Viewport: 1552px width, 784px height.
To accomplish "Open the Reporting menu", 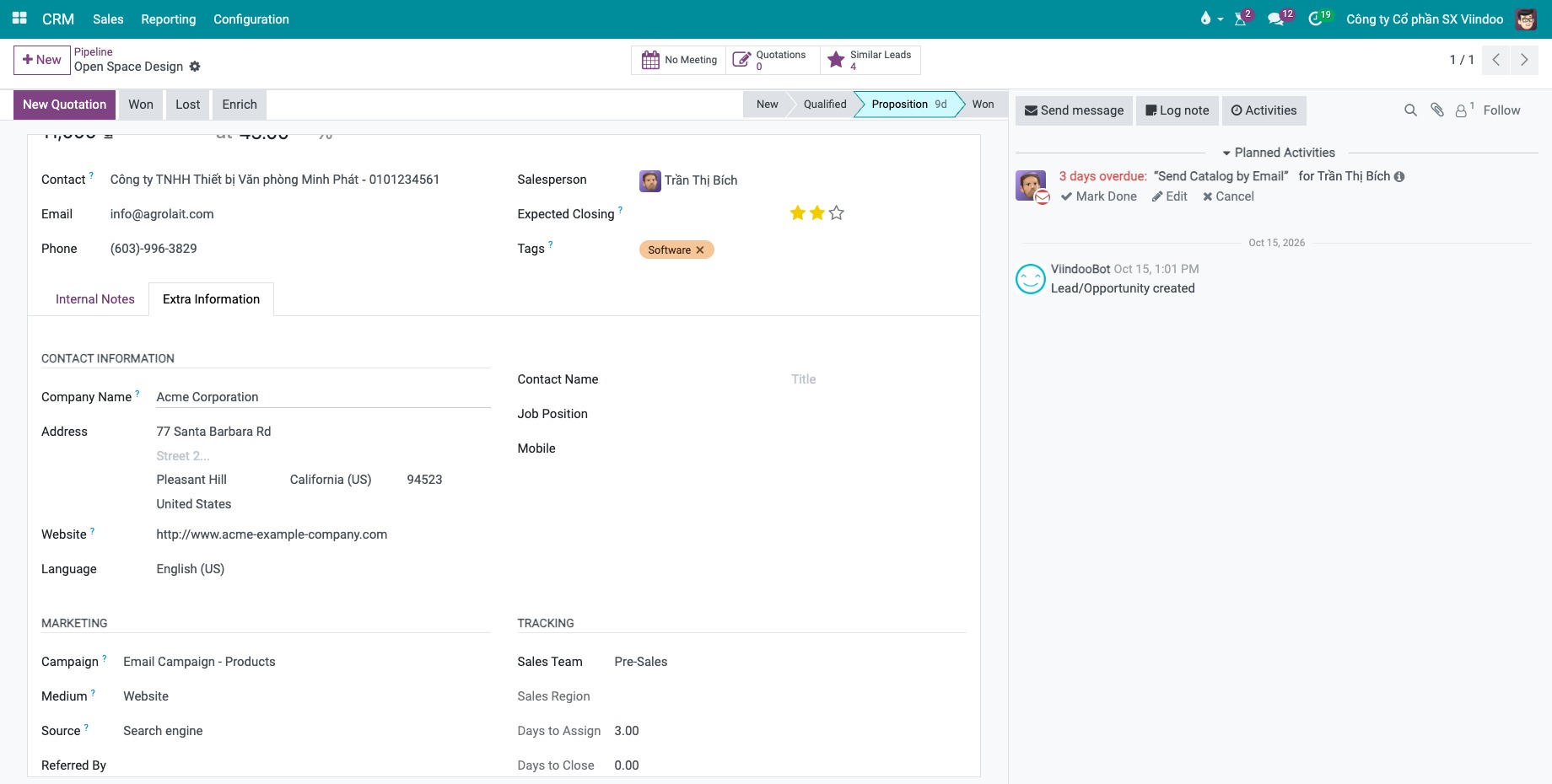I will (168, 19).
